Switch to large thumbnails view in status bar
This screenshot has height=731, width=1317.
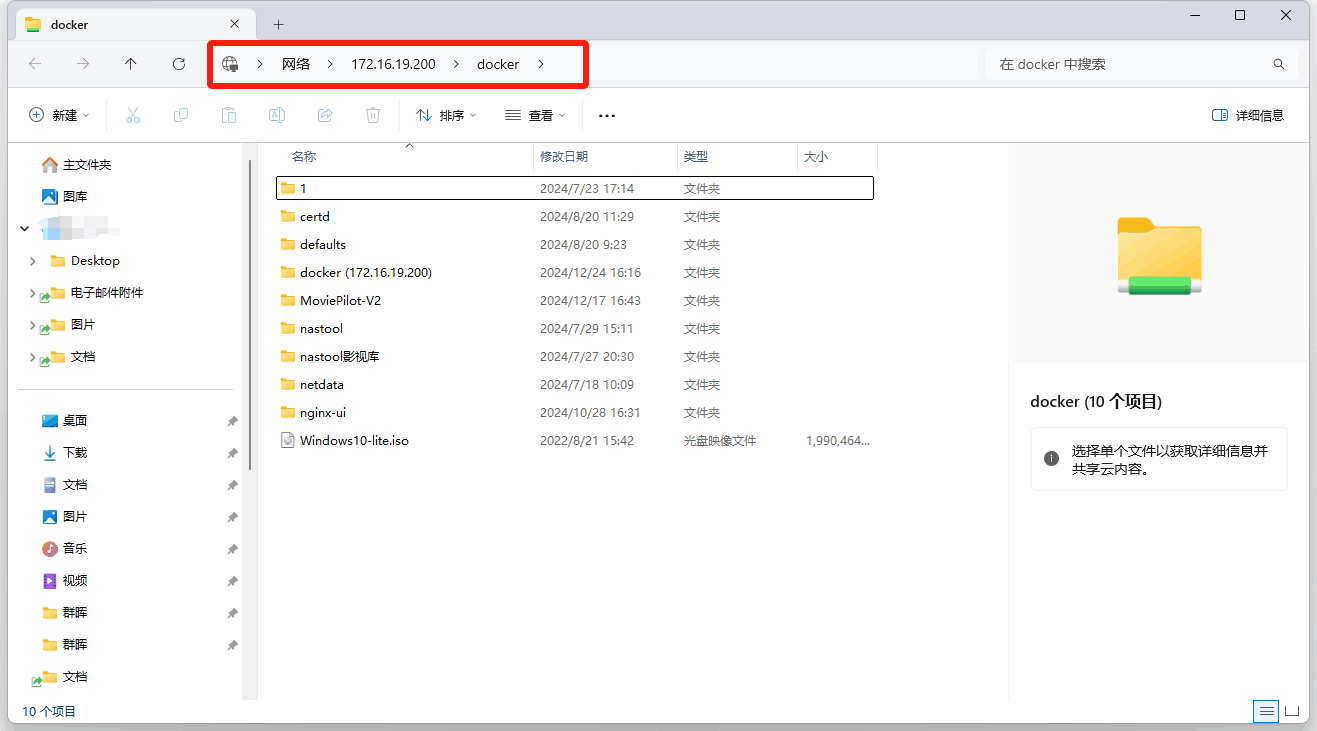coord(1292,711)
